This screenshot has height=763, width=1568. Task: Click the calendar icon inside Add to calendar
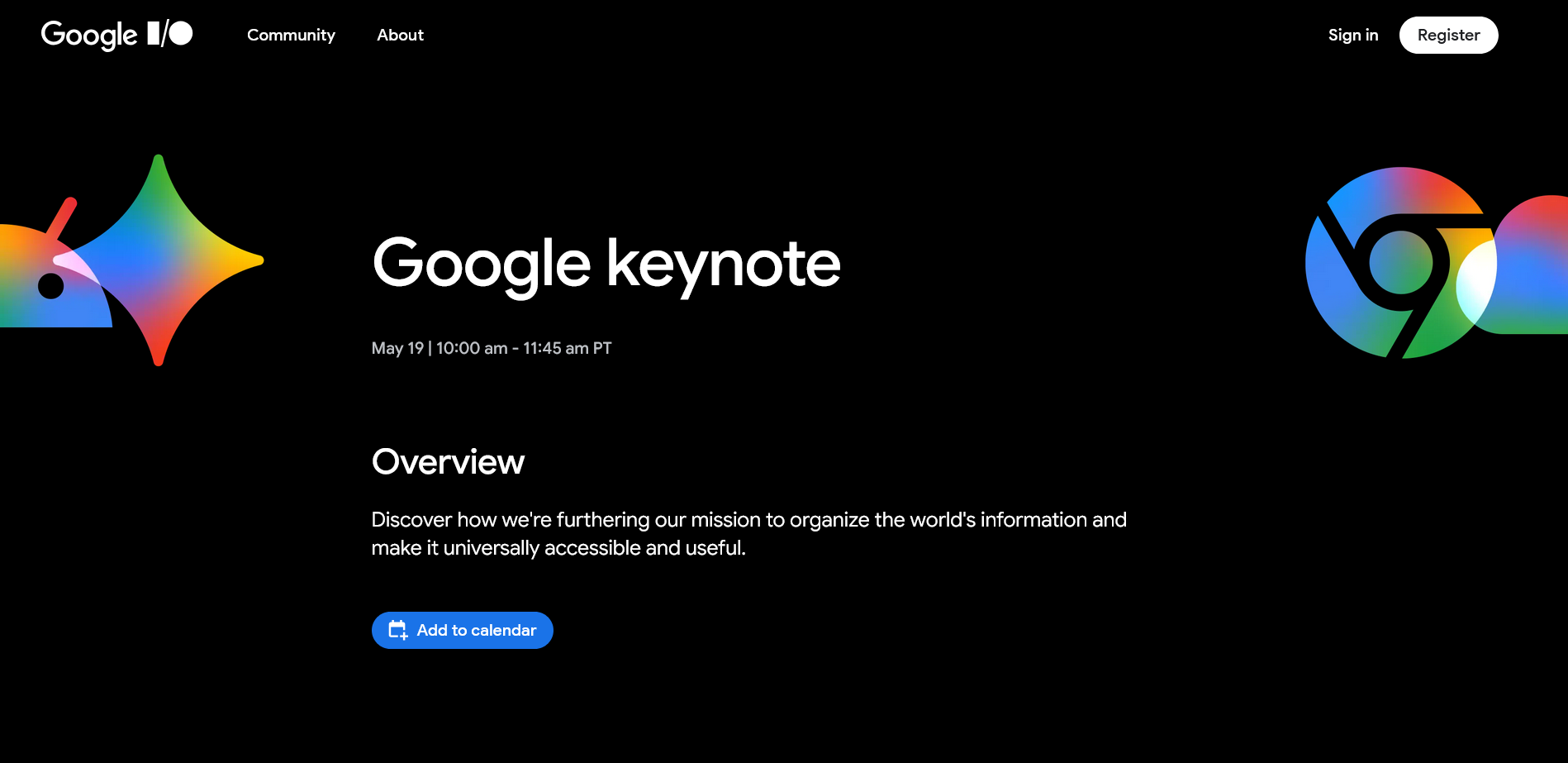pyautogui.click(x=397, y=631)
